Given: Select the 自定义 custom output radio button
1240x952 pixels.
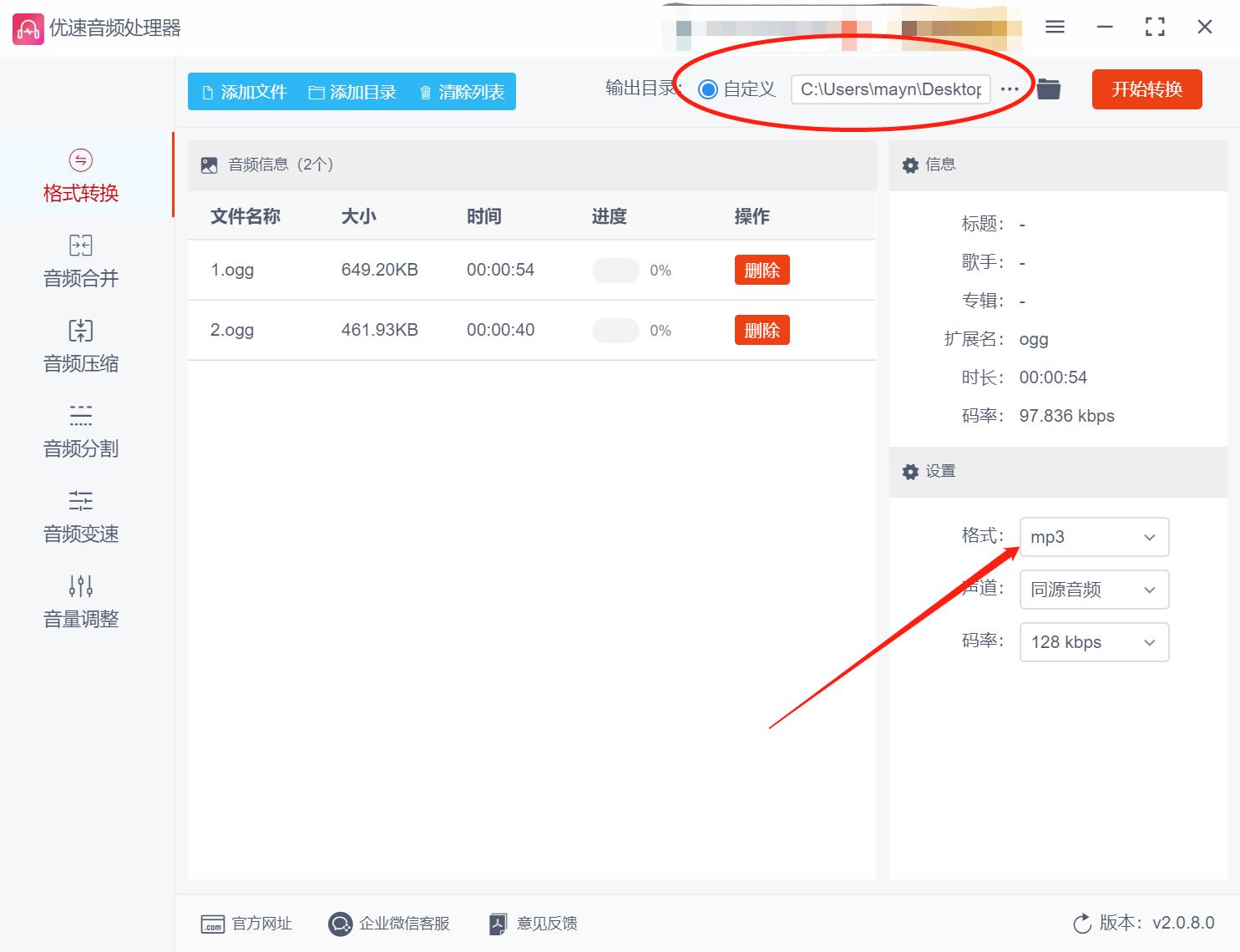Looking at the screenshot, I should [x=708, y=89].
